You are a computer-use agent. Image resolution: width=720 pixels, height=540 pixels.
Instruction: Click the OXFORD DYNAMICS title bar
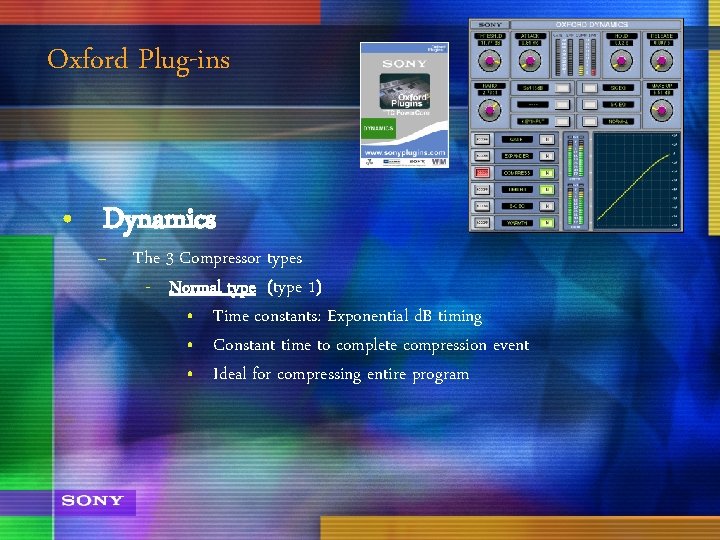click(596, 24)
